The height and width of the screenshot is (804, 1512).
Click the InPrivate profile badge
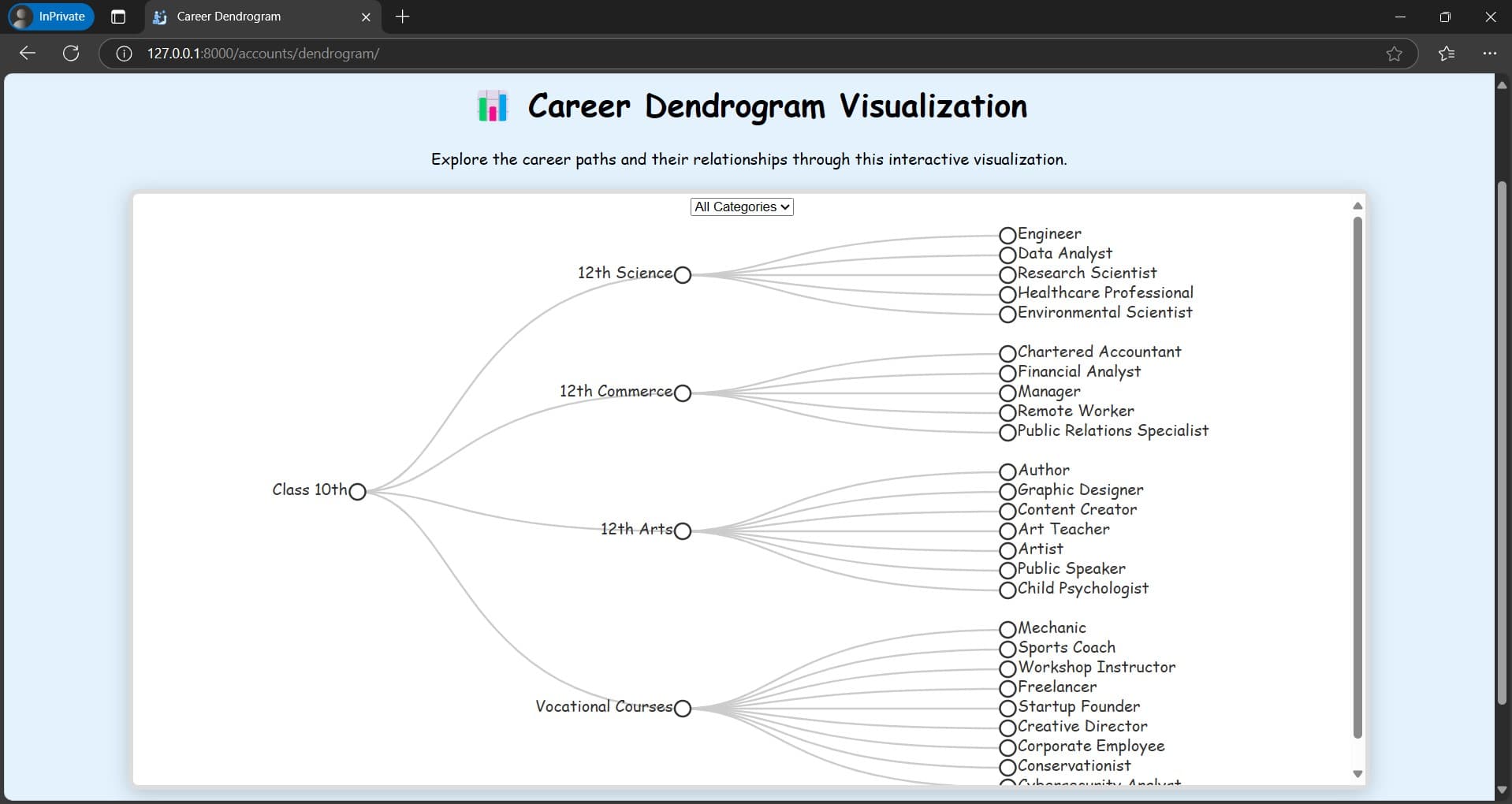[51, 17]
